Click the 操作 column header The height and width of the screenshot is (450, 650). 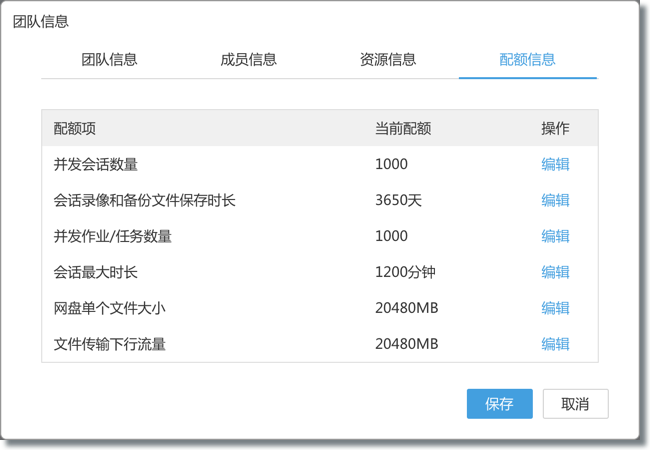pos(555,129)
